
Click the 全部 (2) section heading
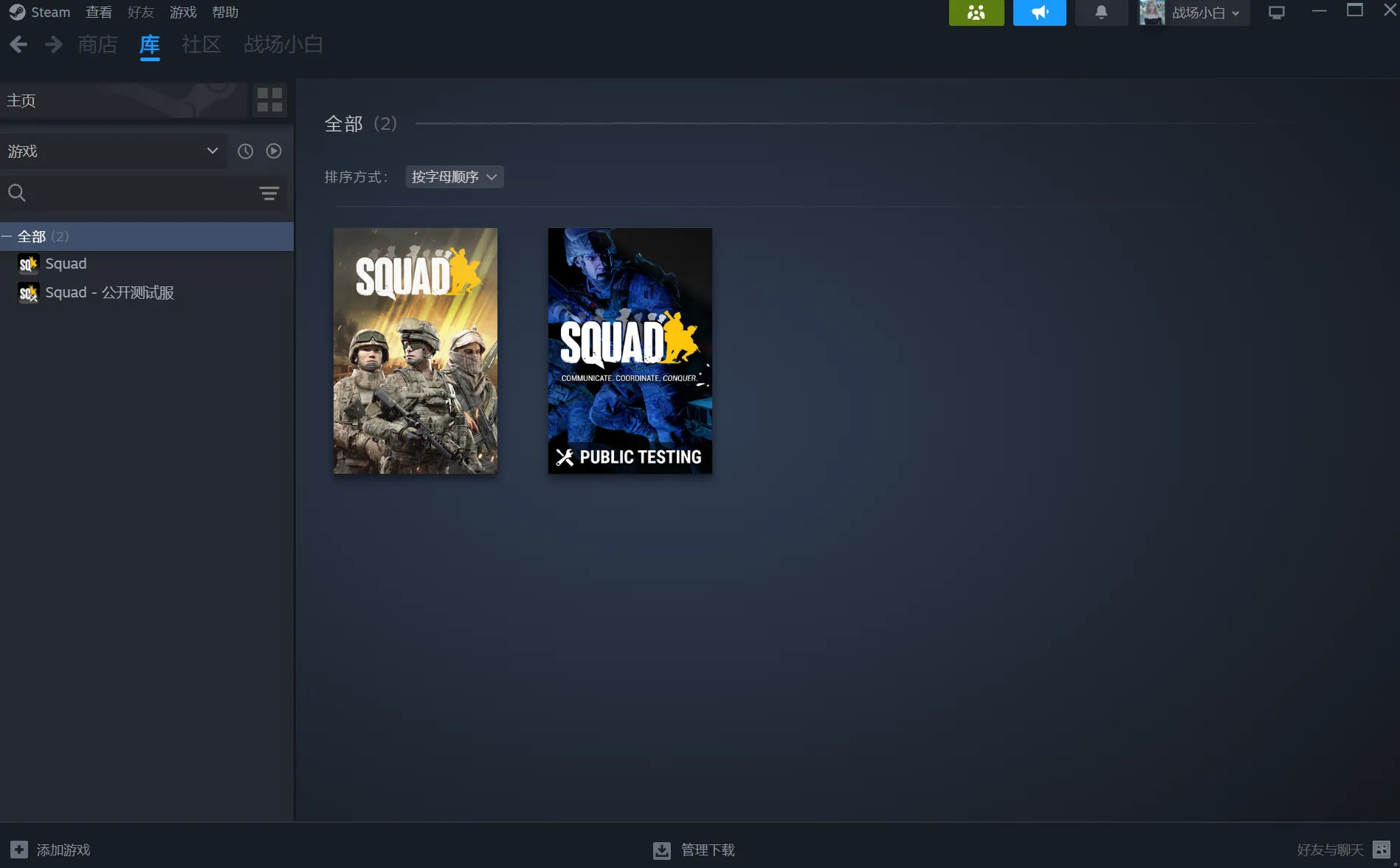tap(361, 124)
